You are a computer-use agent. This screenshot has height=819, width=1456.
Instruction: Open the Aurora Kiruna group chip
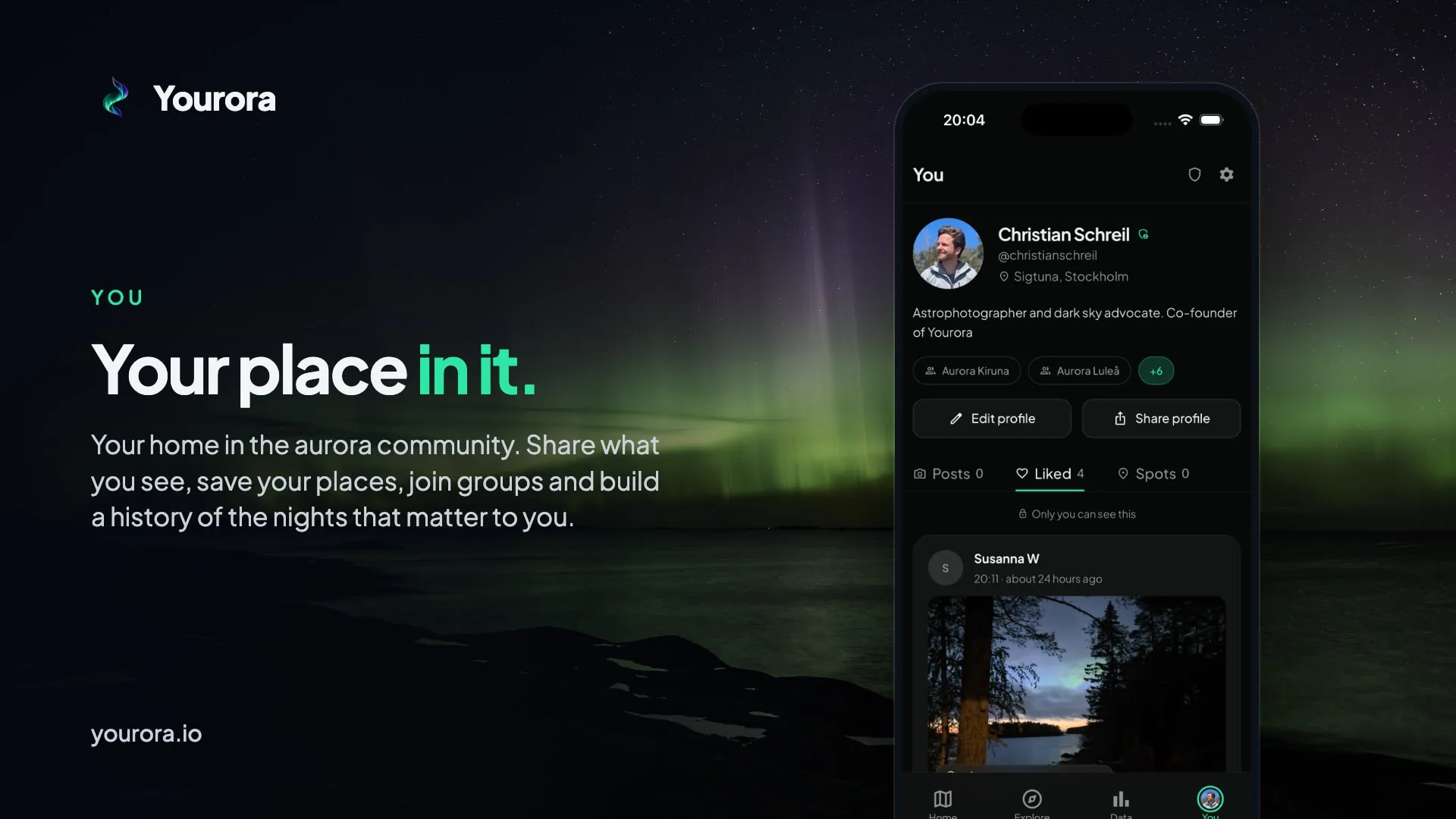[967, 371]
